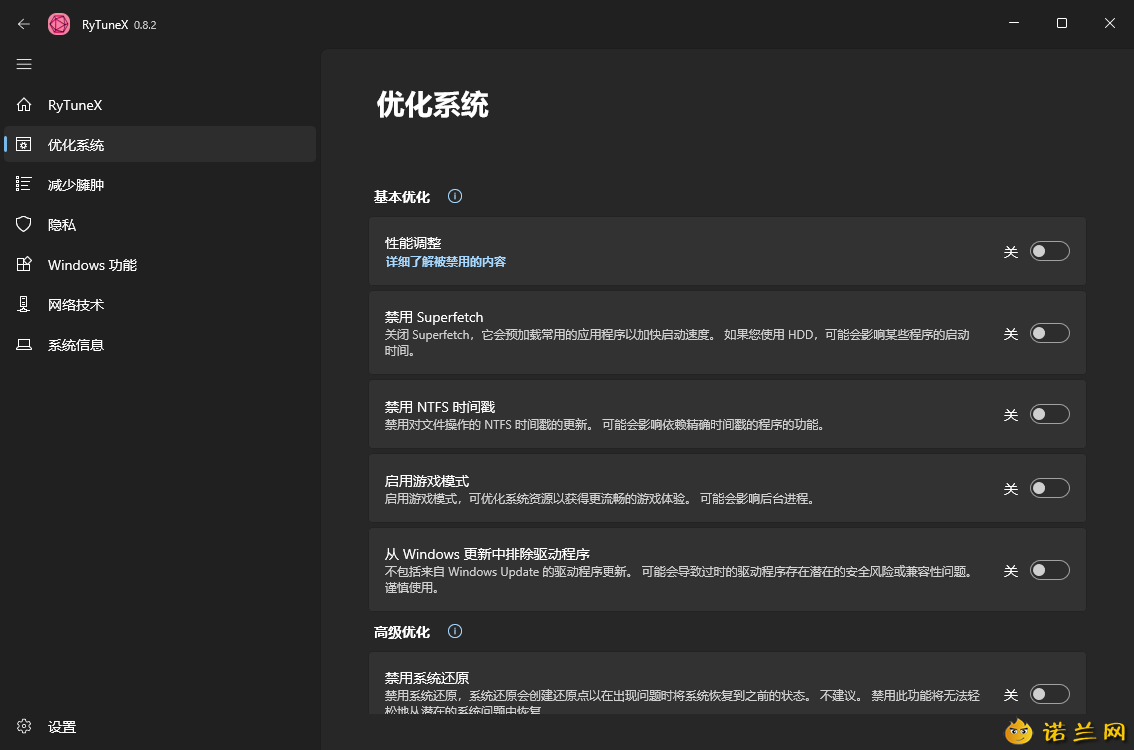
Task: Open 详细了解被禁用的内容 link
Action: [446, 262]
